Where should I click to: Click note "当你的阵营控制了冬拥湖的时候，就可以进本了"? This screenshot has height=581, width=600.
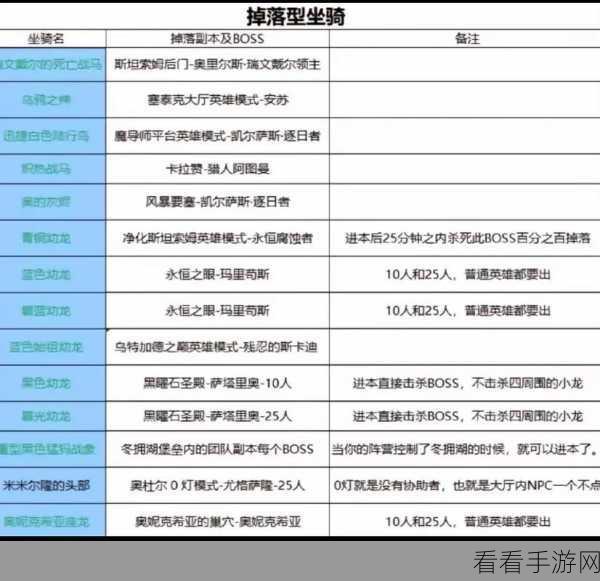464,449
